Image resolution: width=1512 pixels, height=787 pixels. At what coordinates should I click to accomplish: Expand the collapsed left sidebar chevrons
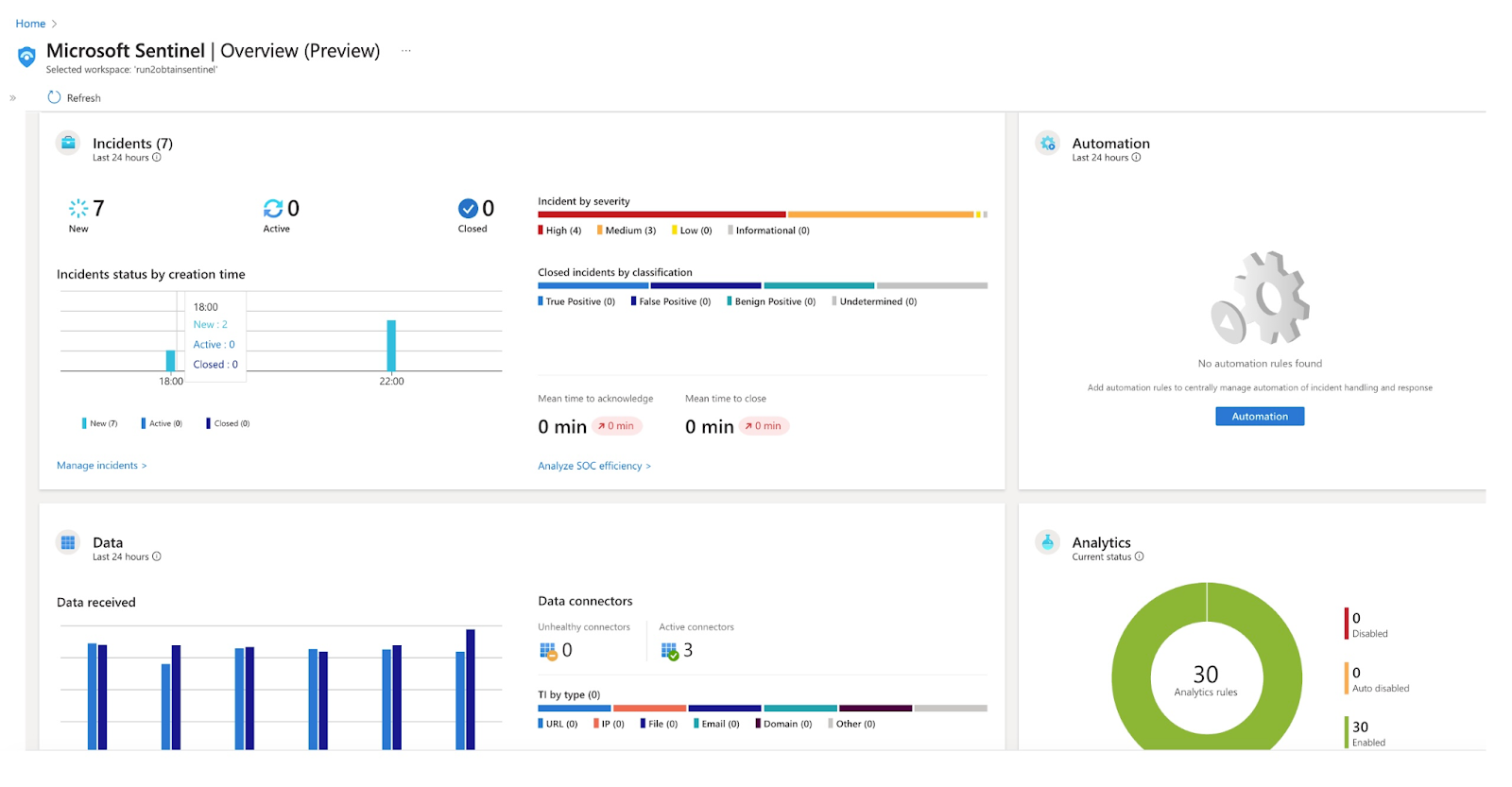coord(12,97)
